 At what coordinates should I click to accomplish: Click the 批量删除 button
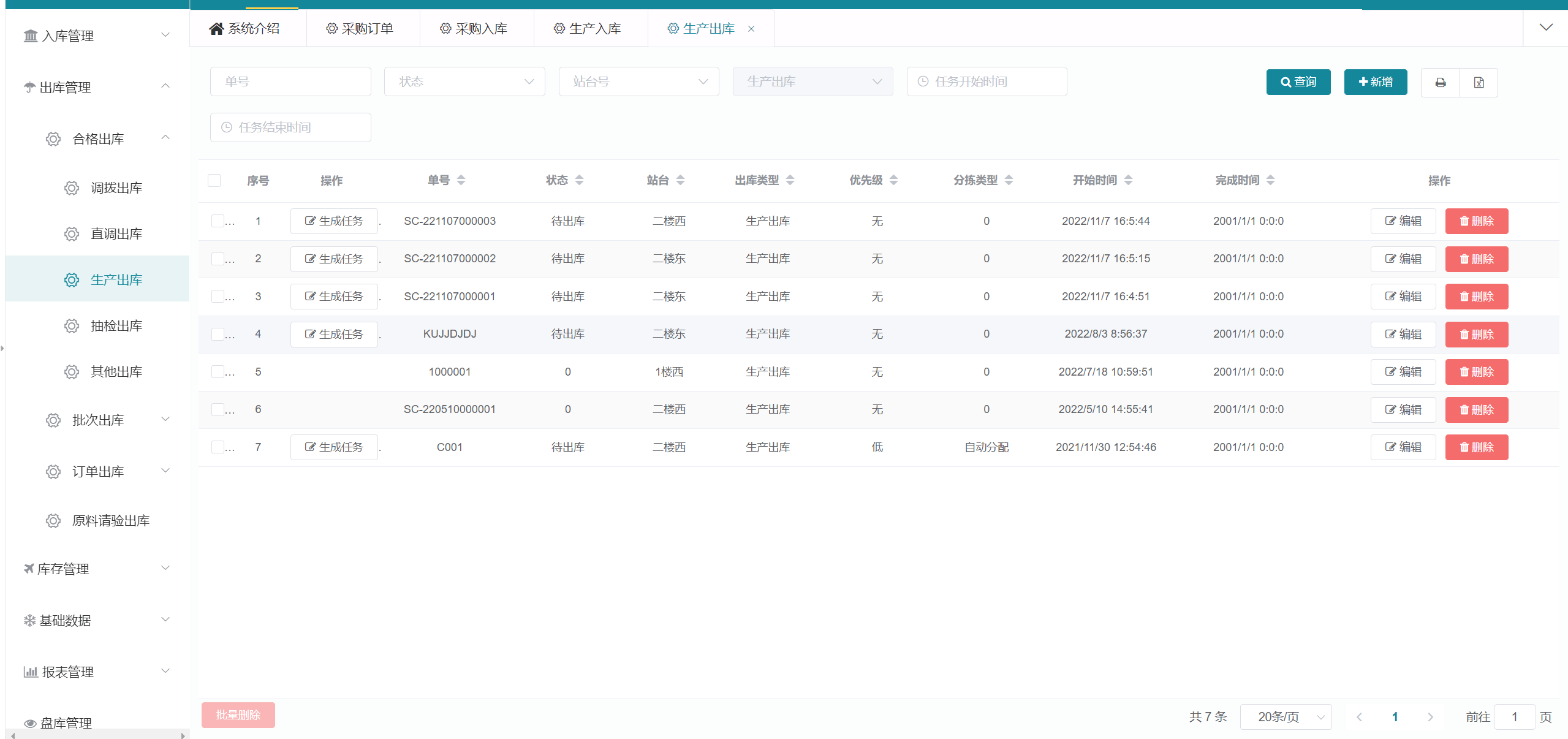238,715
